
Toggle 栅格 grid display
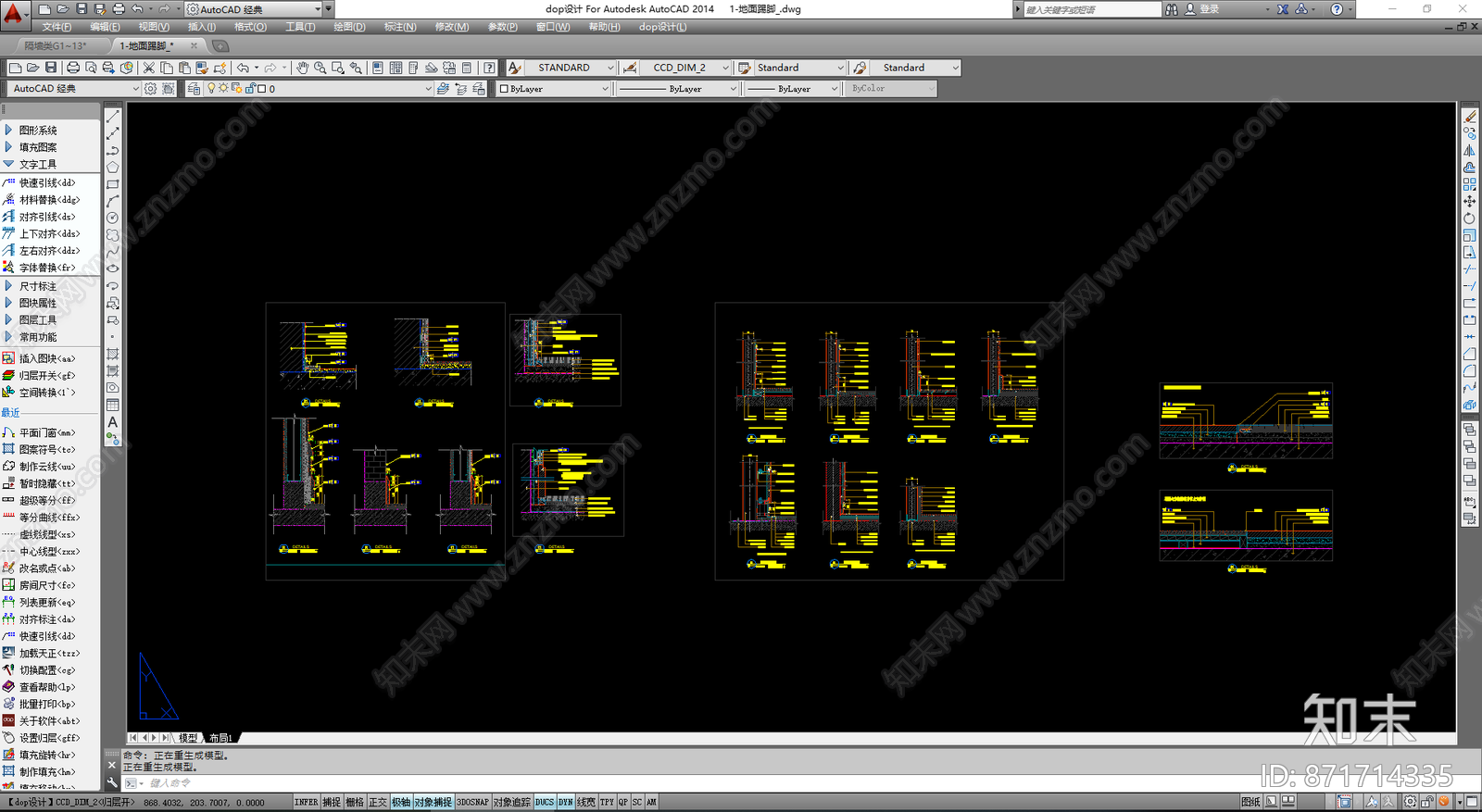[x=355, y=802]
